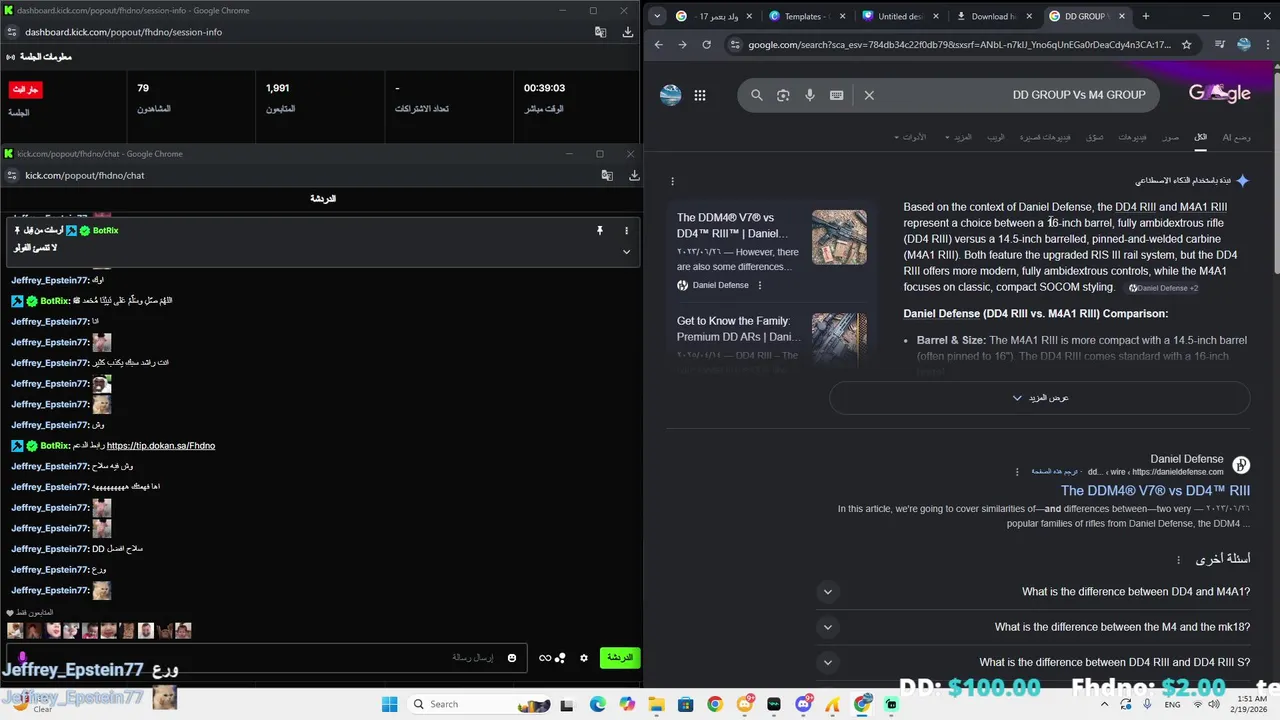Screen dimensions: 1280x720
Task: Switch to the Untitled design browser tab
Action: pos(900,16)
